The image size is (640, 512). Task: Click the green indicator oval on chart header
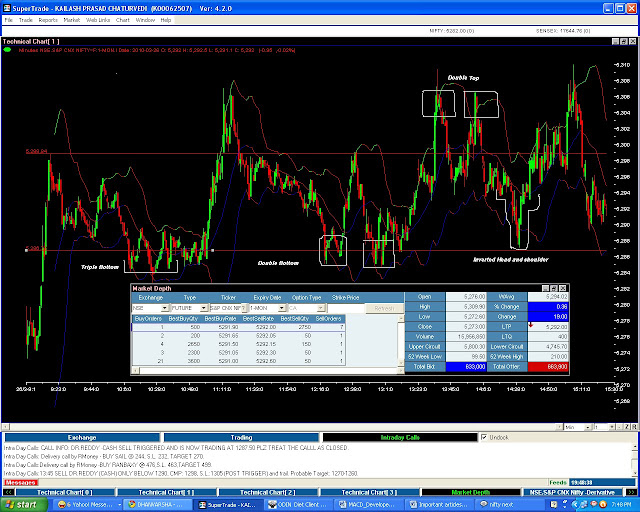pyautogui.click(x=7, y=50)
